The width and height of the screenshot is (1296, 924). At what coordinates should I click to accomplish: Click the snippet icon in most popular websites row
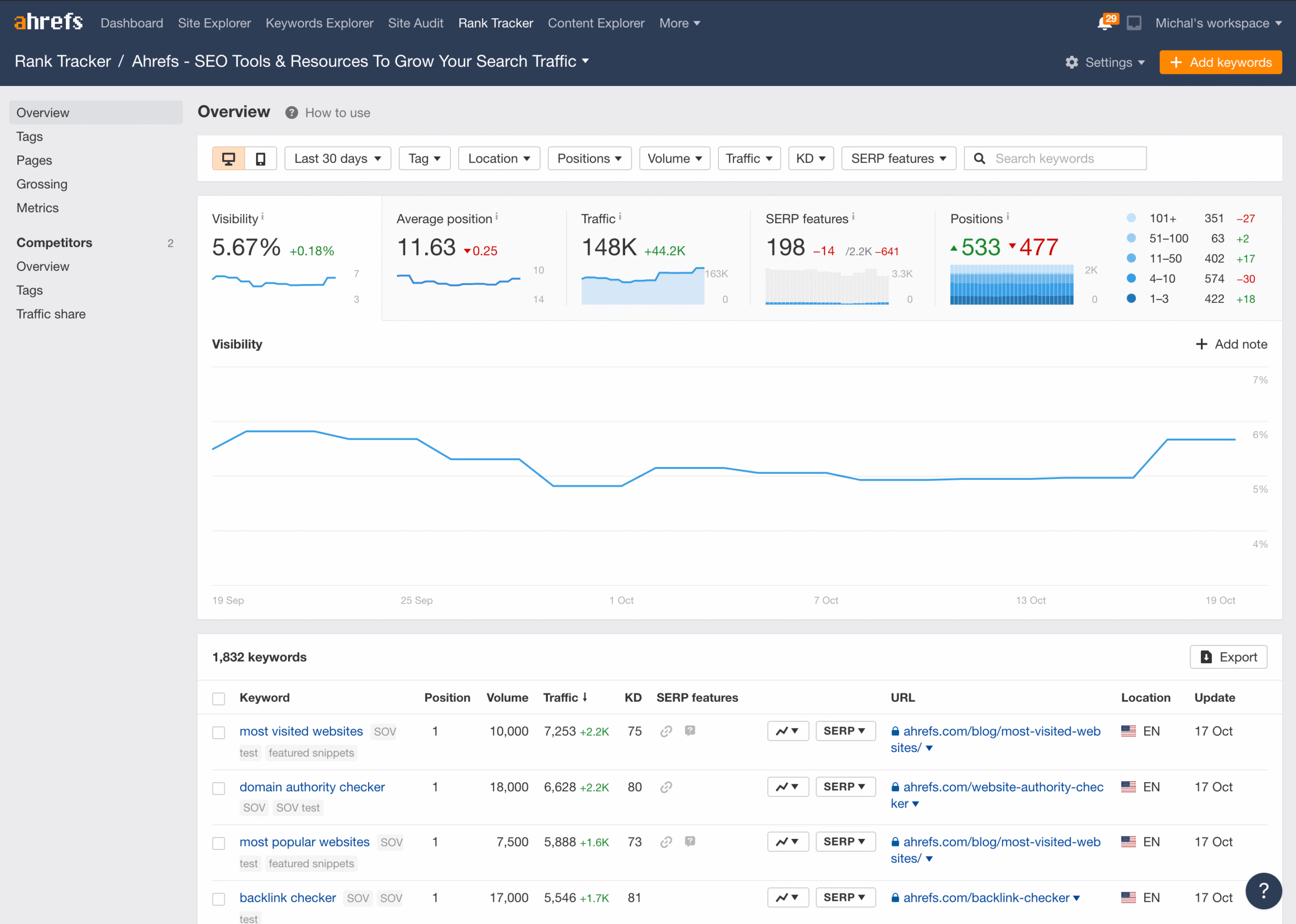click(690, 841)
